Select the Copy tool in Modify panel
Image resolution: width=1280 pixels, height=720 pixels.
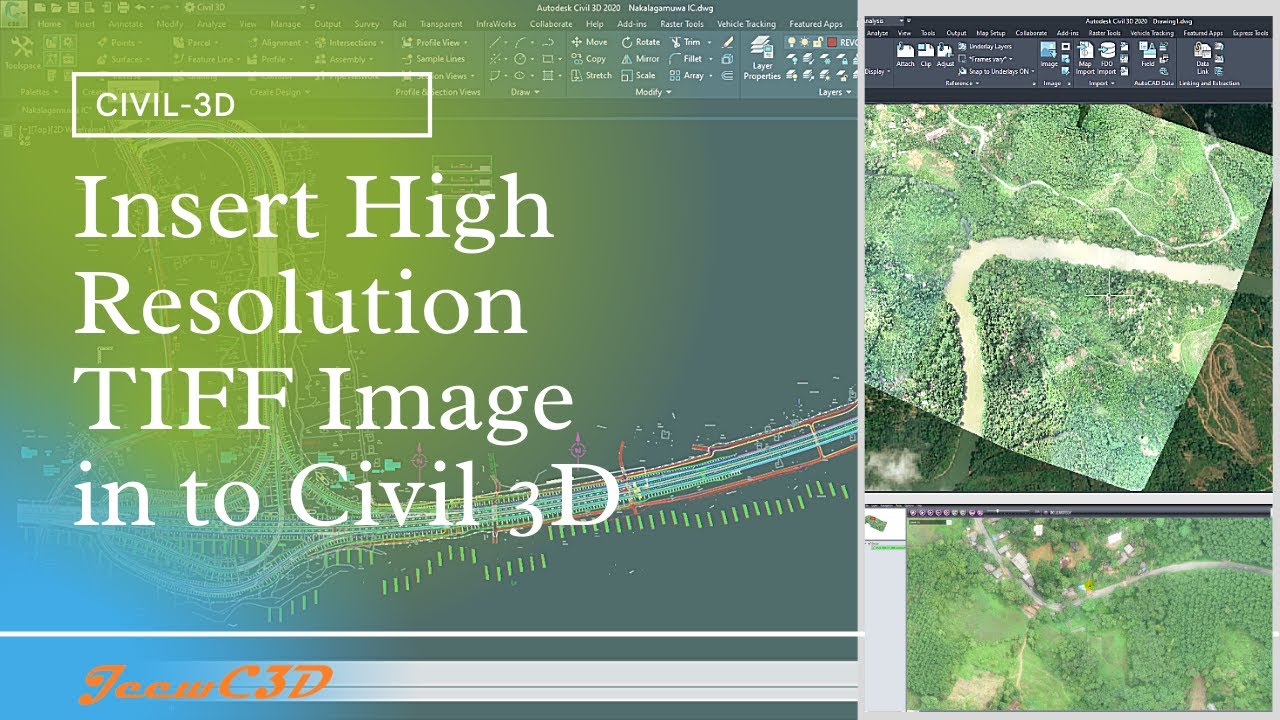(590, 59)
